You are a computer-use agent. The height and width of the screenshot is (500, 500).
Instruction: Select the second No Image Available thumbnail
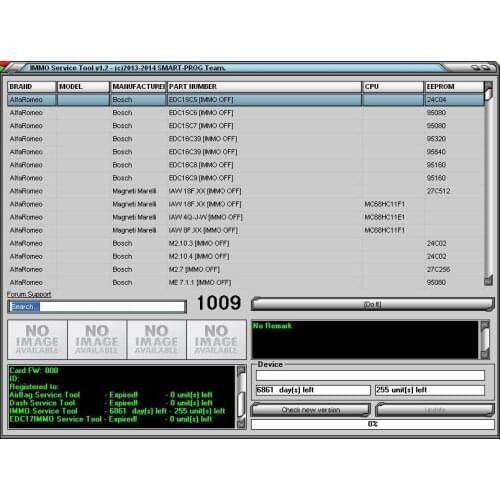coord(97,340)
